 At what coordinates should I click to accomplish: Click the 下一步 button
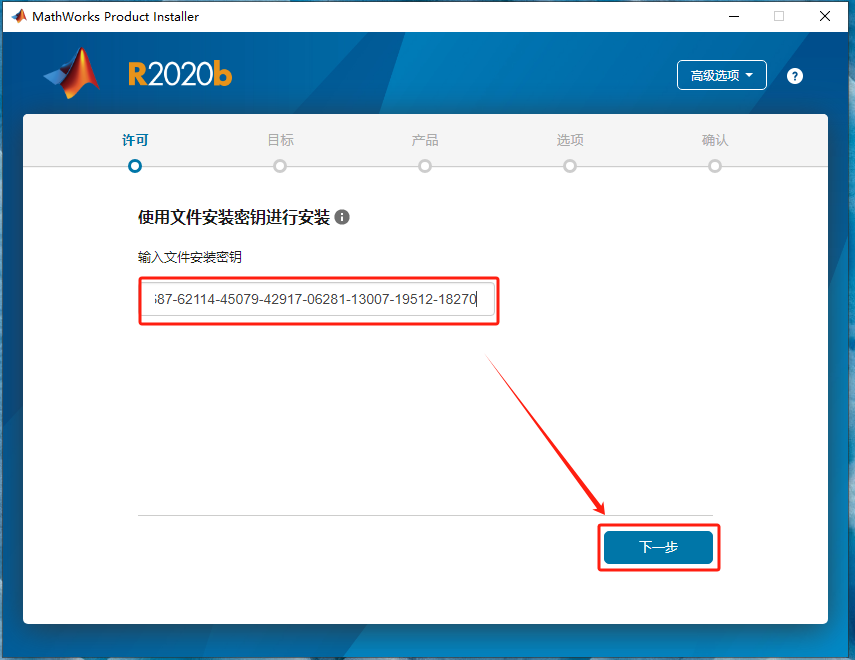[x=658, y=547]
